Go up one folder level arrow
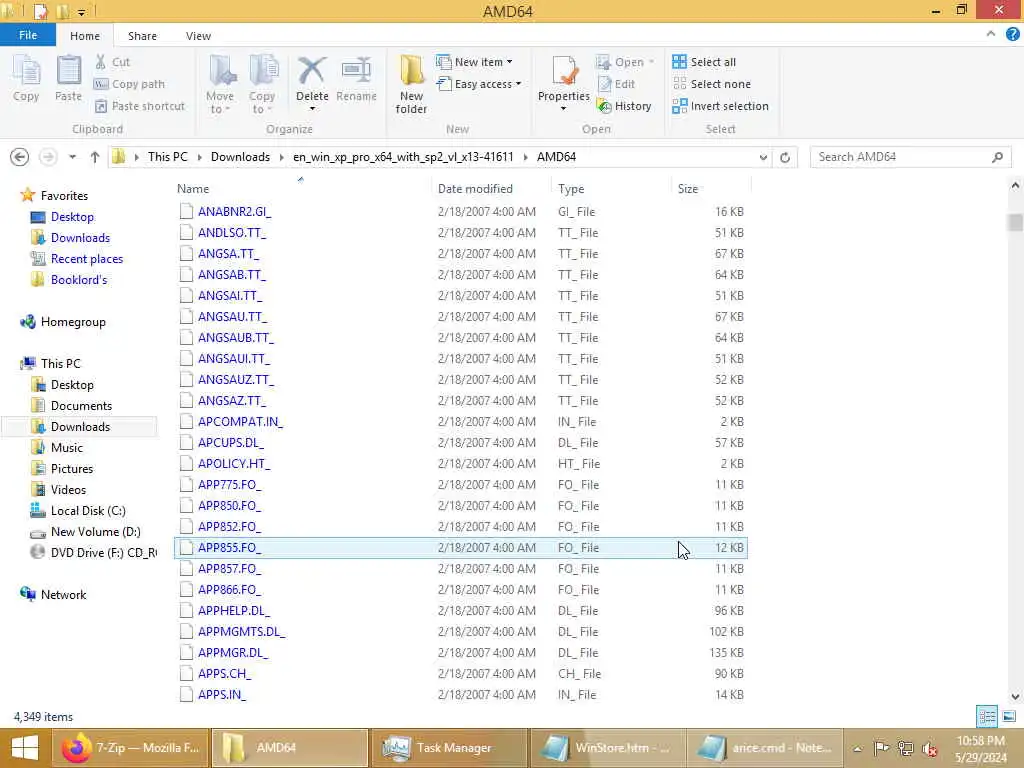Image resolution: width=1024 pixels, height=768 pixels. click(95, 157)
